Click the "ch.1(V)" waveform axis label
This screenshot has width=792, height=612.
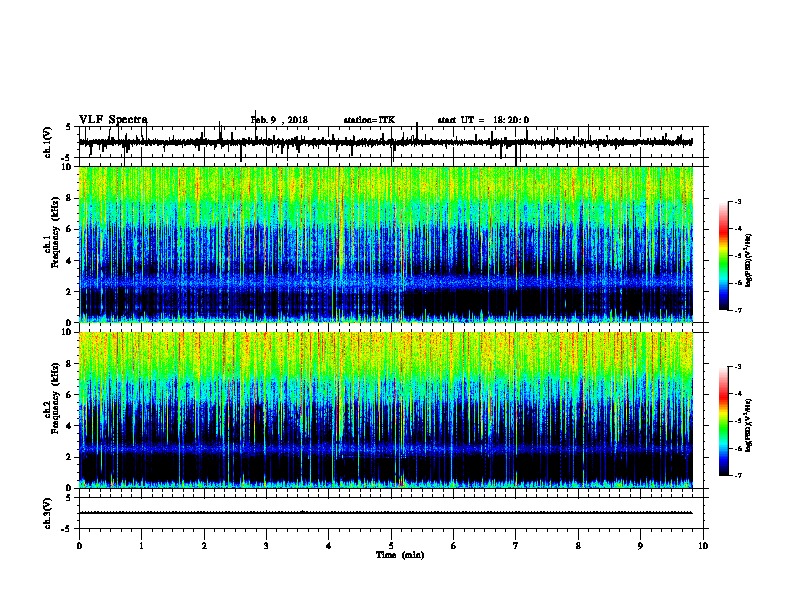click(x=48, y=143)
